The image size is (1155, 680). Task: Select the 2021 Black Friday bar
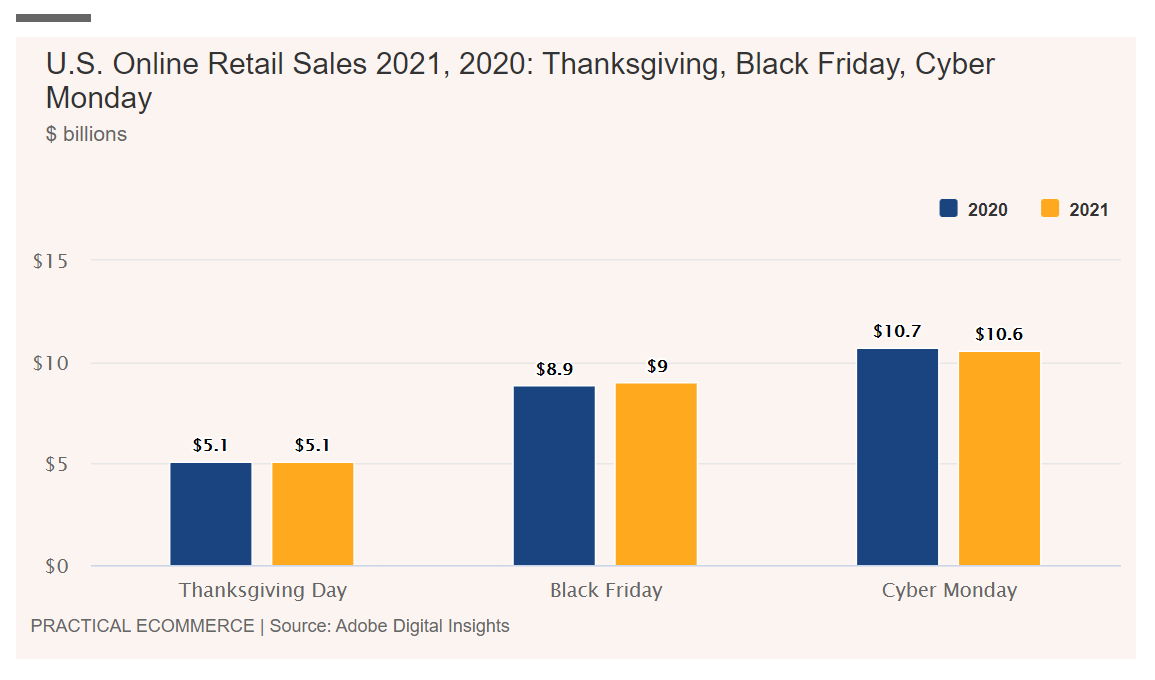tap(656, 474)
